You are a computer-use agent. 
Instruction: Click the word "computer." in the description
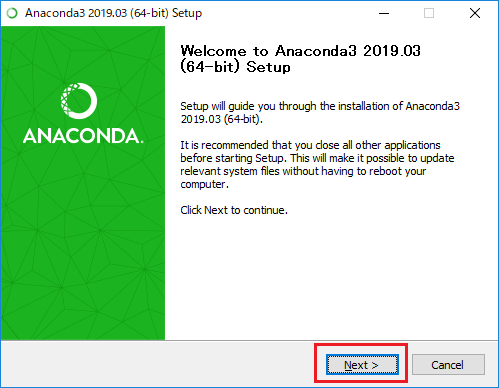click(205, 184)
